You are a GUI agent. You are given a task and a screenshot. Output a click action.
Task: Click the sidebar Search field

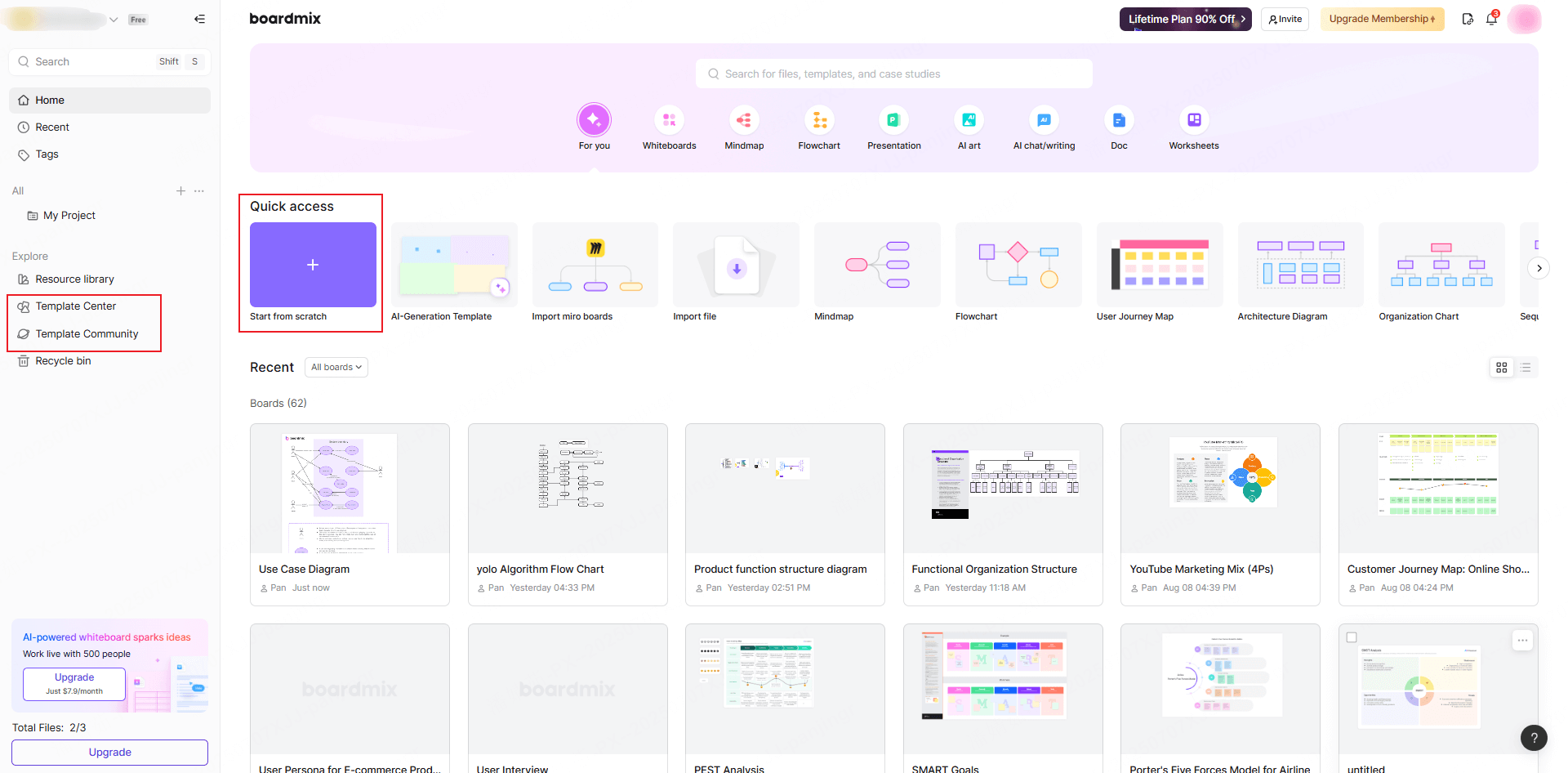[109, 62]
